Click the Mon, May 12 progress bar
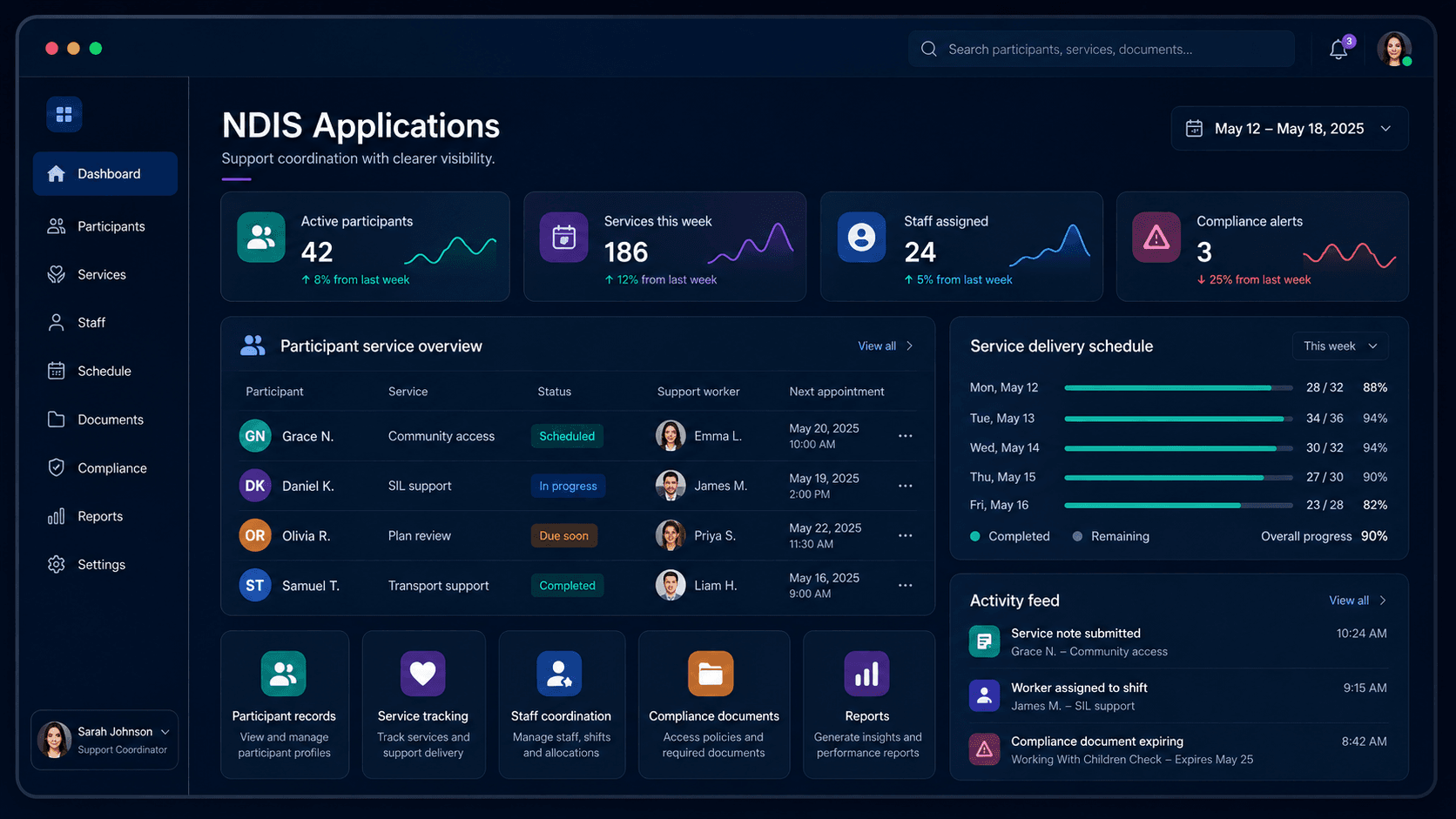 (1178, 387)
